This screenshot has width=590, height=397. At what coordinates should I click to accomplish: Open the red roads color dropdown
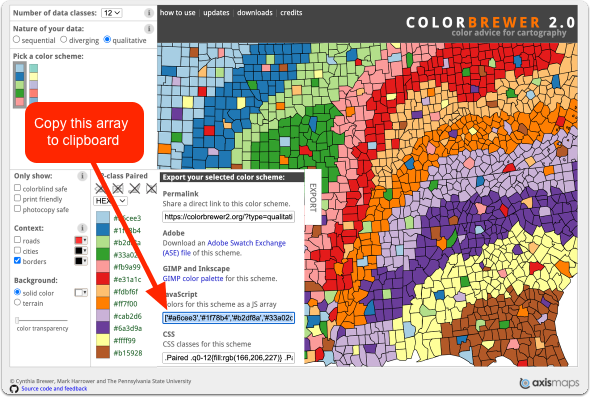click(x=81, y=240)
